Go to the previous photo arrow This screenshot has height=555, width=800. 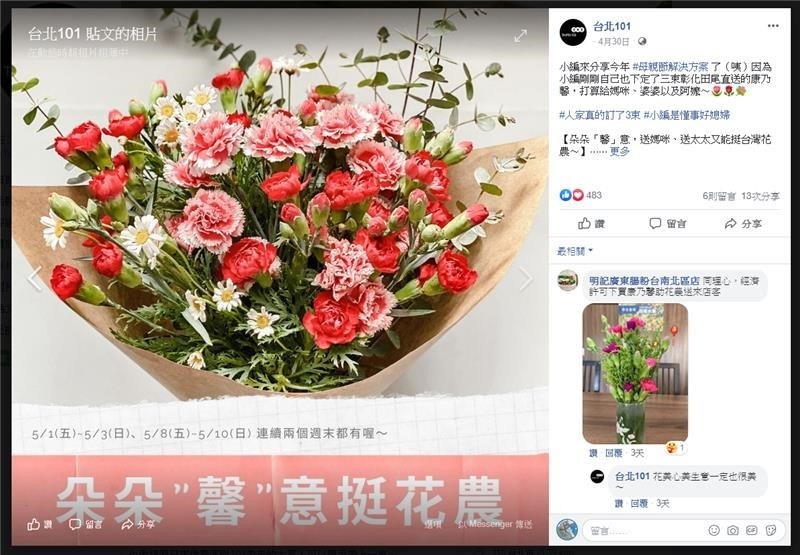click(x=34, y=279)
